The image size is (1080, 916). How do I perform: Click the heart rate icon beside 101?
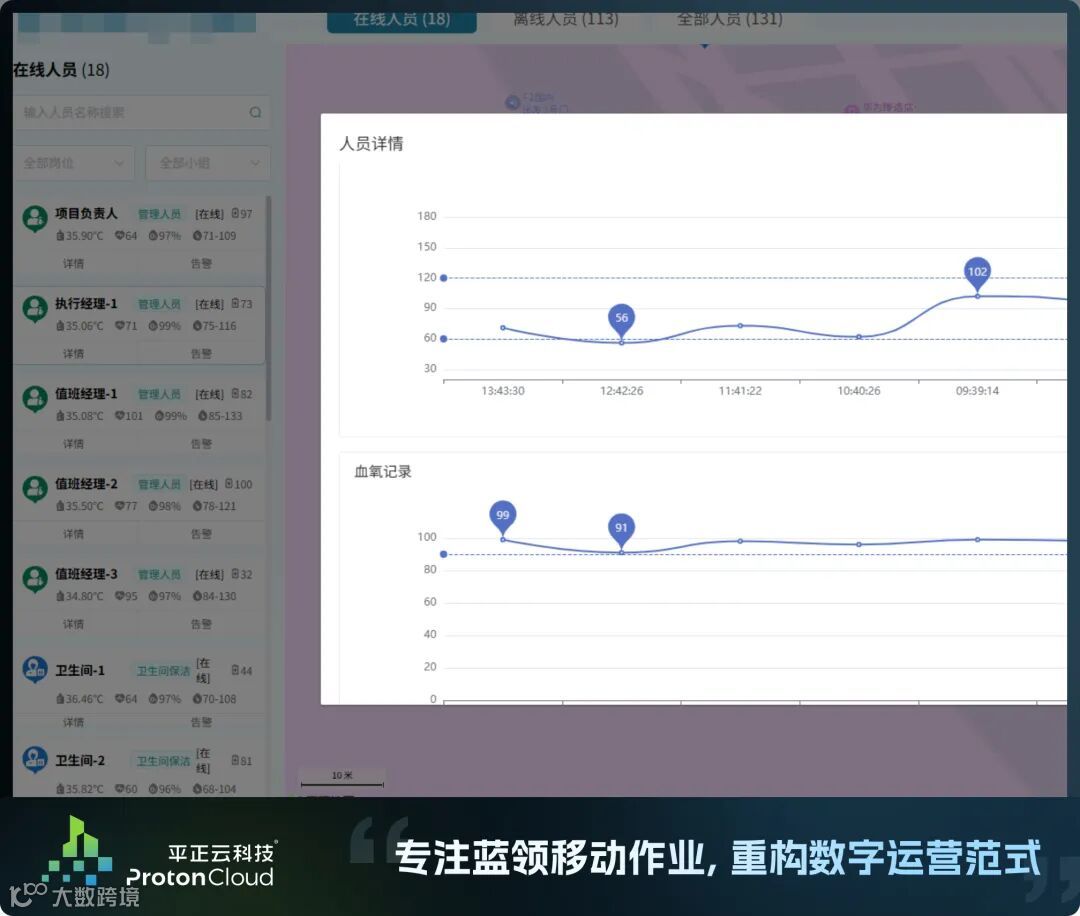click(119, 416)
